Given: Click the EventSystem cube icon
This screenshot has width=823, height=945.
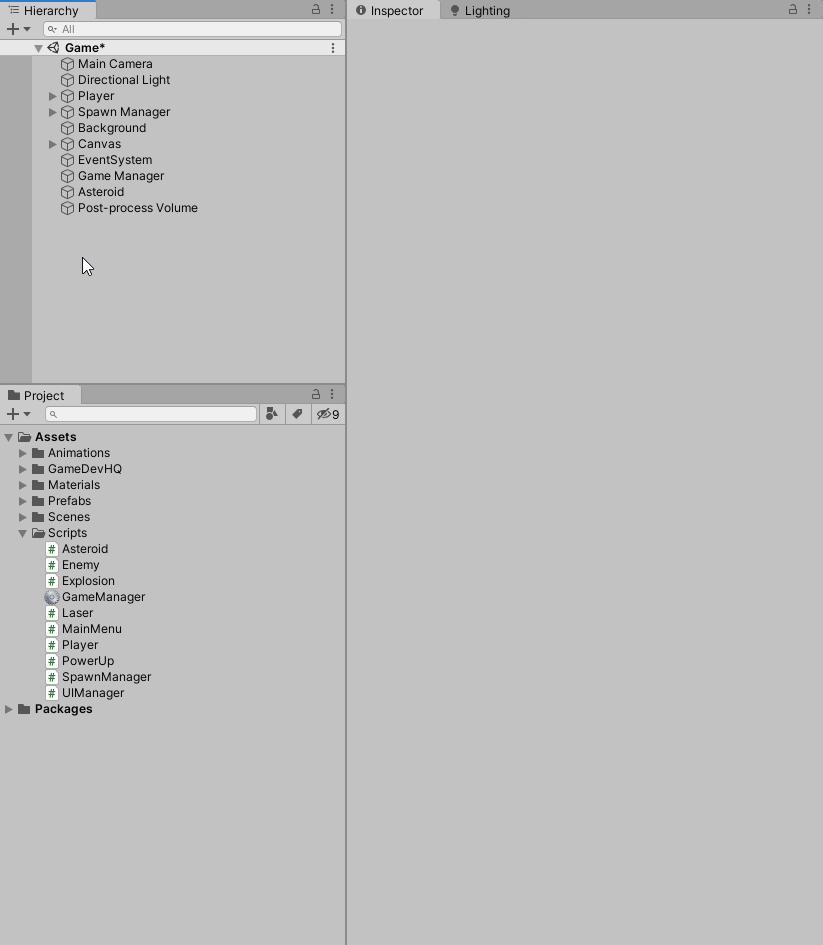Looking at the screenshot, I should [67, 160].
